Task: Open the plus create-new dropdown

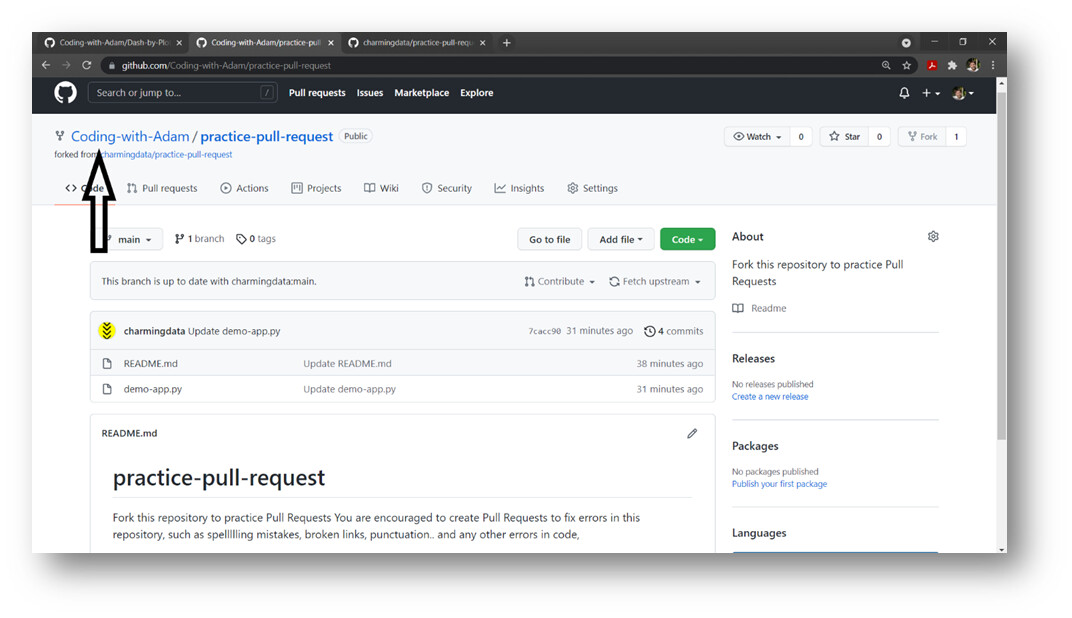Action: click(930, 93)
